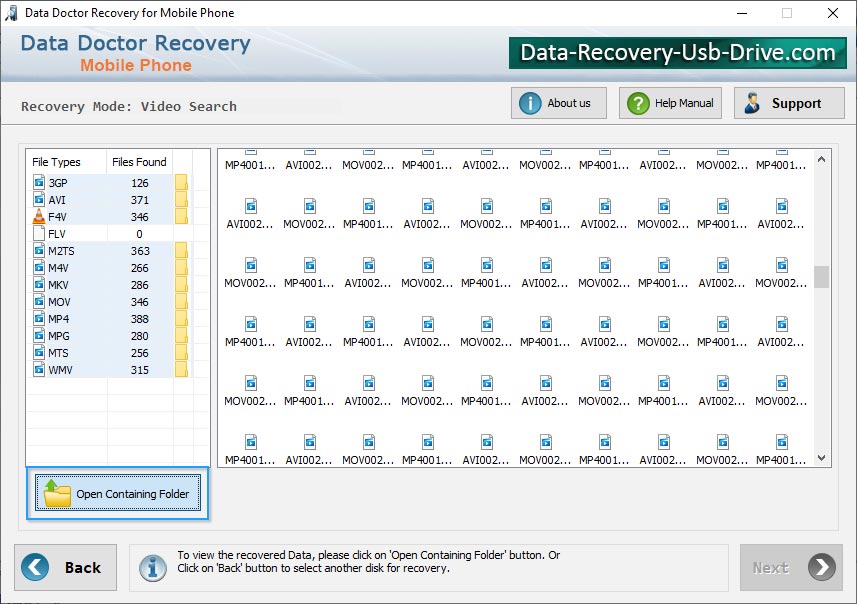
Task: Minimize the Data Doctor Recovery window
Action: click(x=742, y=13)
